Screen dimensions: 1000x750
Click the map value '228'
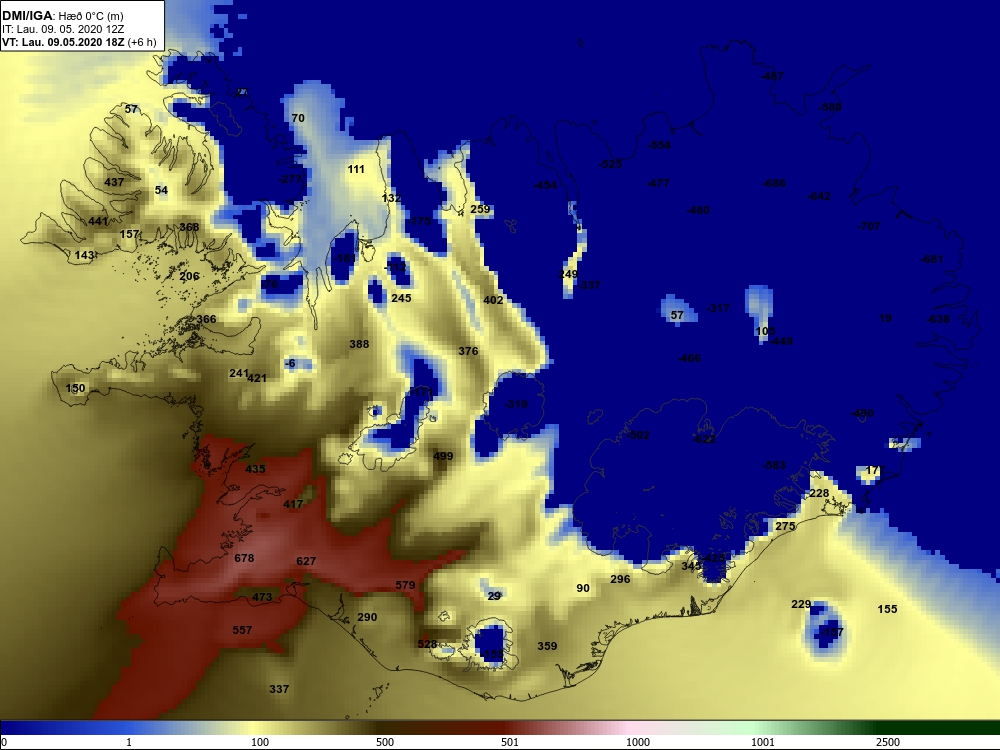click(819, 493)
